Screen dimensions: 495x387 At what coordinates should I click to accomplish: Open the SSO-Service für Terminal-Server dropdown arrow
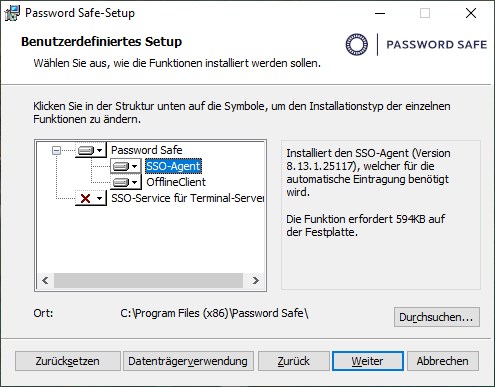[x=99, y=198]
